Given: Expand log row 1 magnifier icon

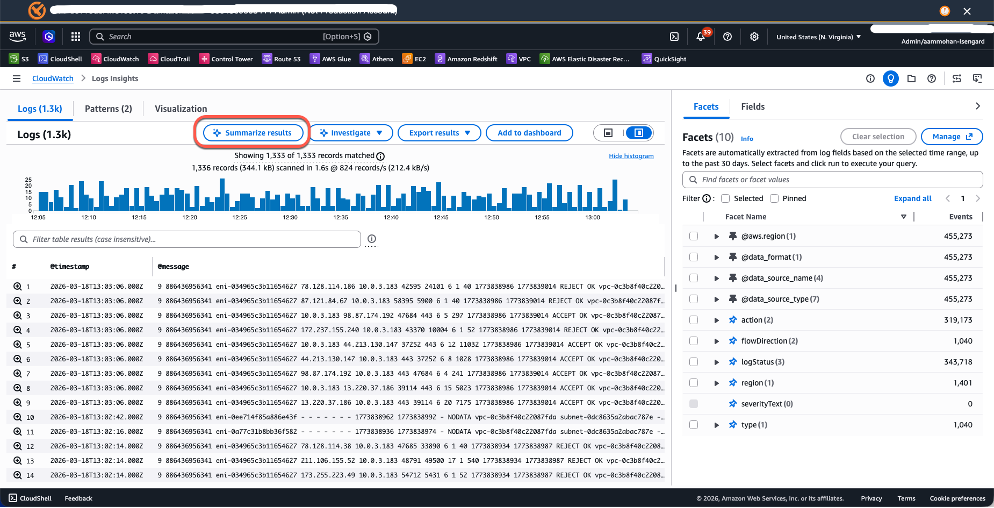Looking at the screenshot, I should click(x=18, y=287).
